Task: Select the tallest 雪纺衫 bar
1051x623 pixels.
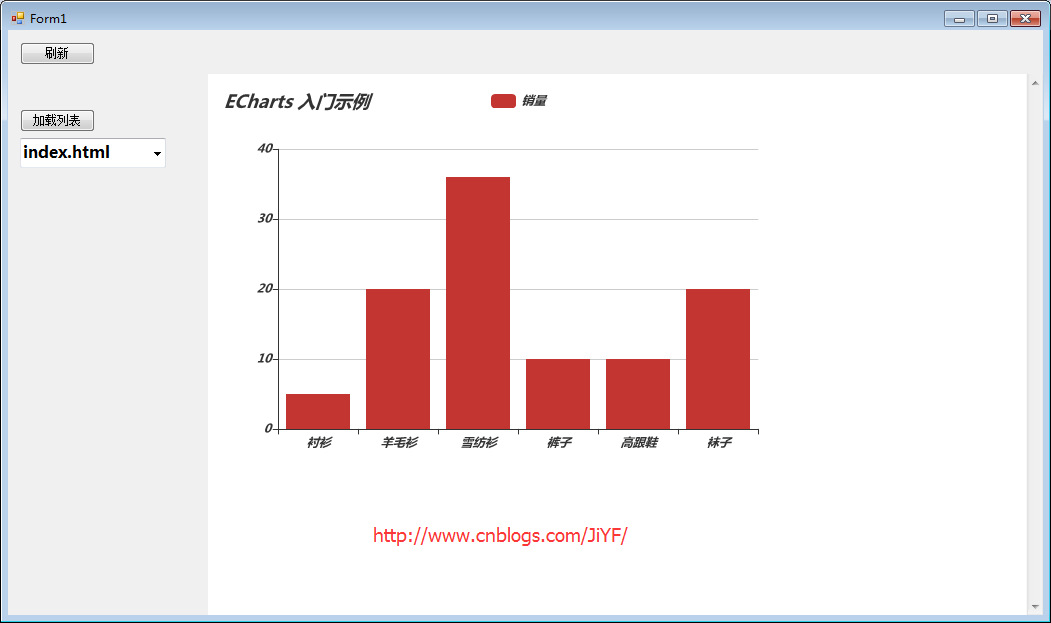Action: pyautogui.click(x=478, y=303)
